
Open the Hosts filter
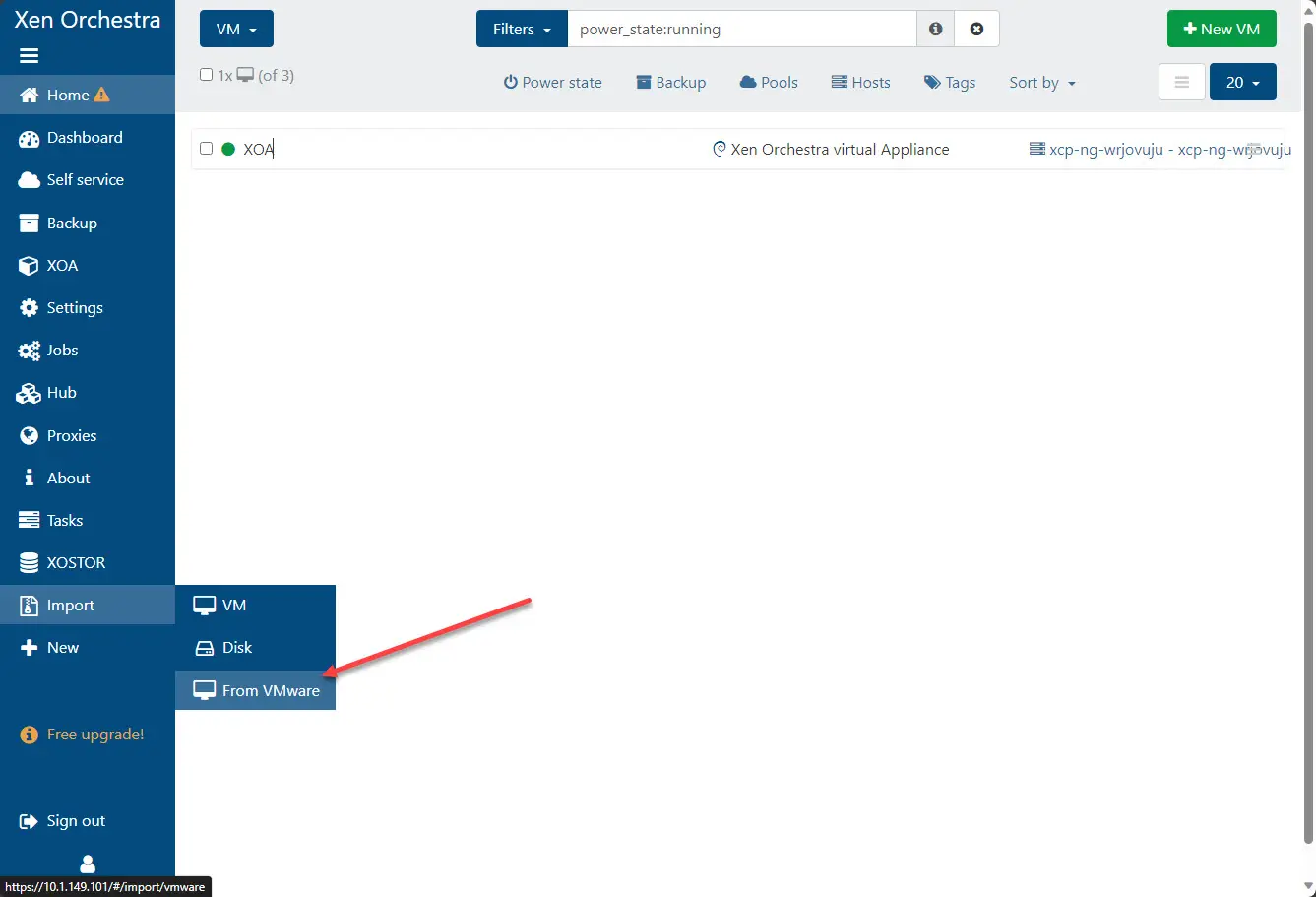pos(860,83)
